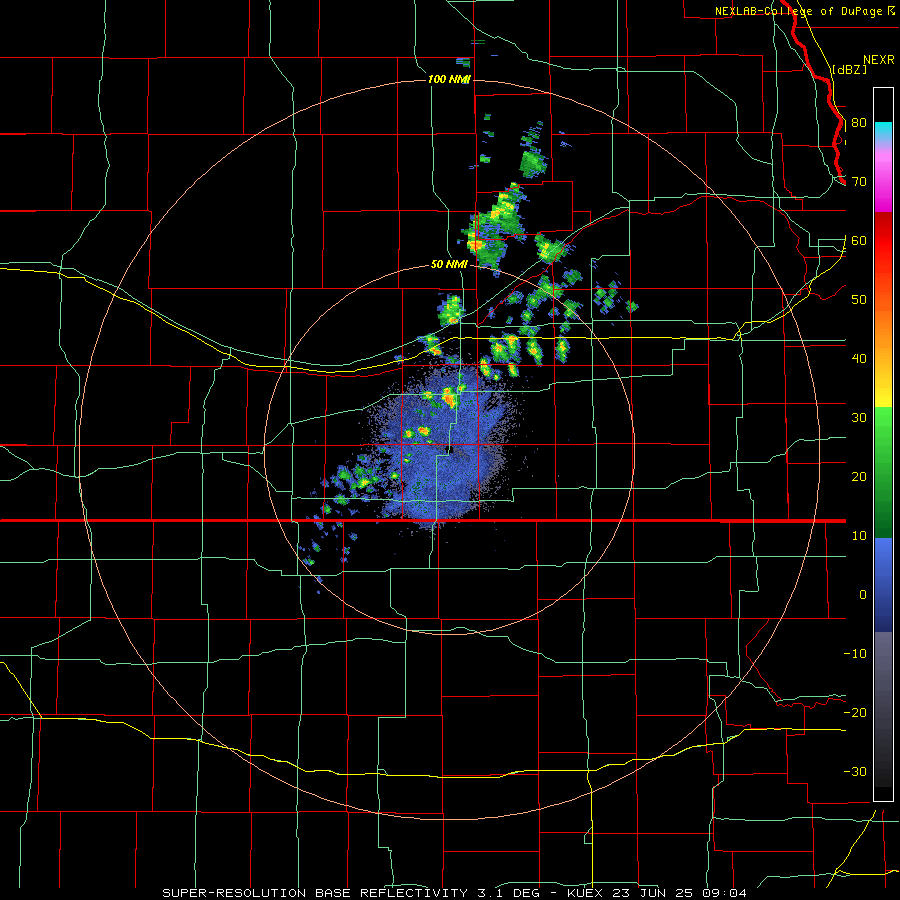Click the 30 value on dBZ scale
The width and height of the screenshot is (900, 900).
[859, 418]
